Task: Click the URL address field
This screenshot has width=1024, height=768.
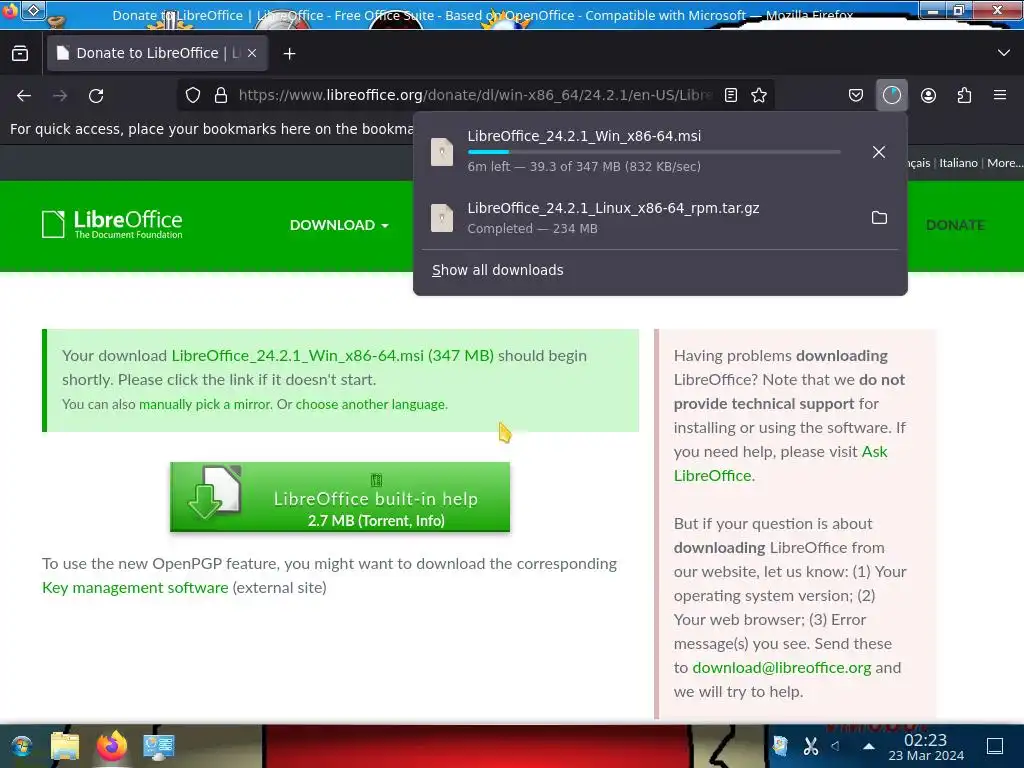Action: 475,95
